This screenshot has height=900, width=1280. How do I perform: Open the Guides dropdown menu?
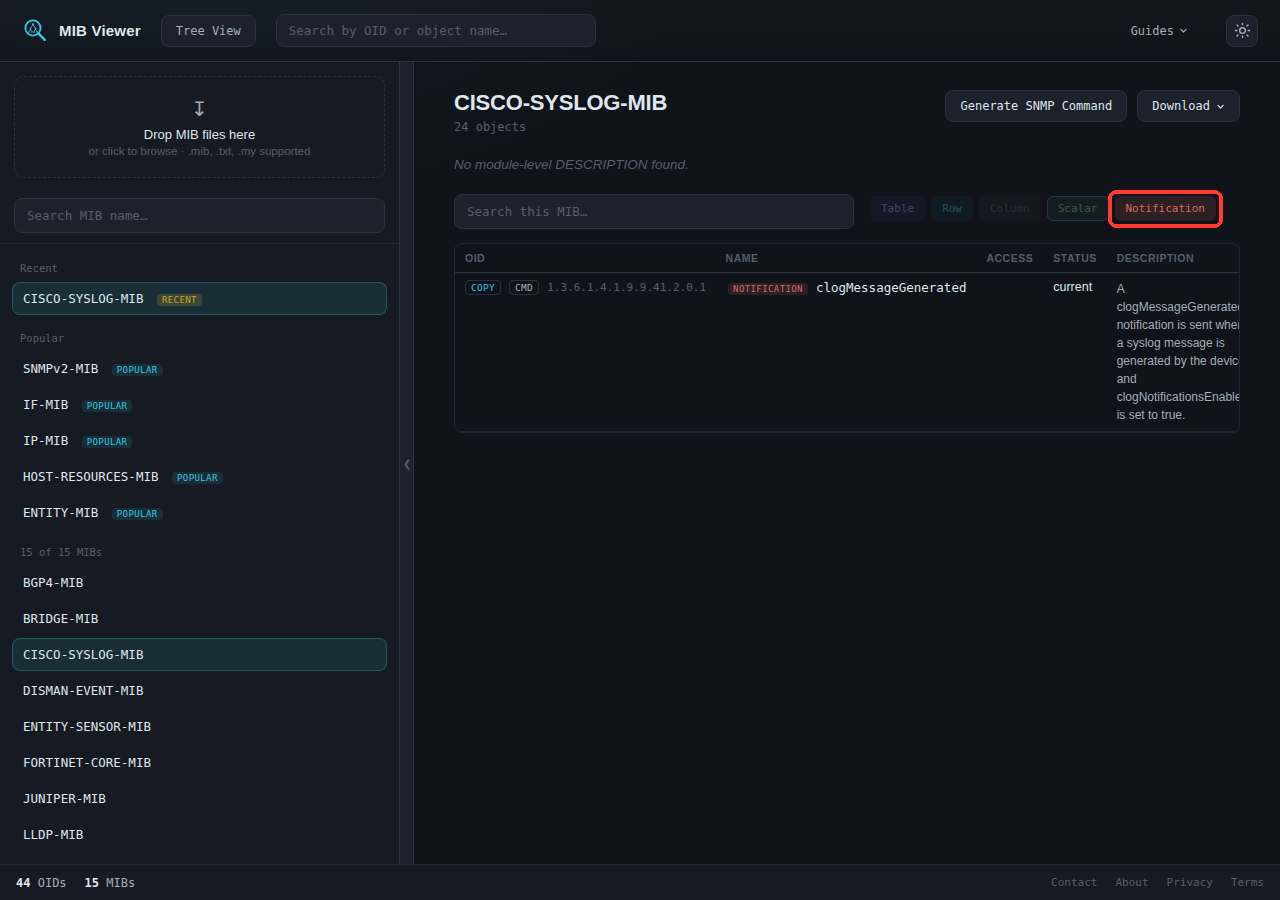[1159, 31]
